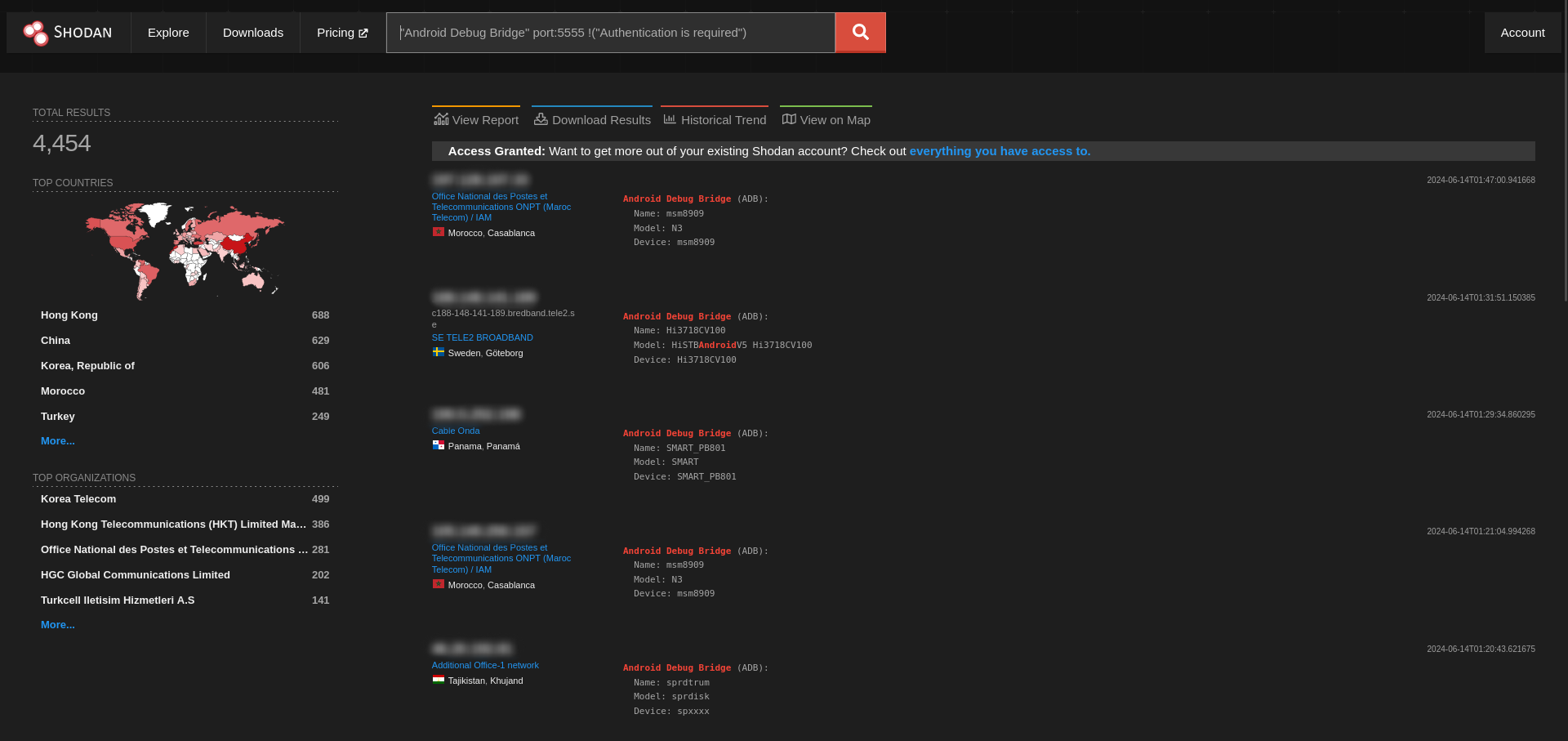The width and height of the screenshot is (1568, 741).
Task: Filter results by Hong Kong
Action: (69, 315)
